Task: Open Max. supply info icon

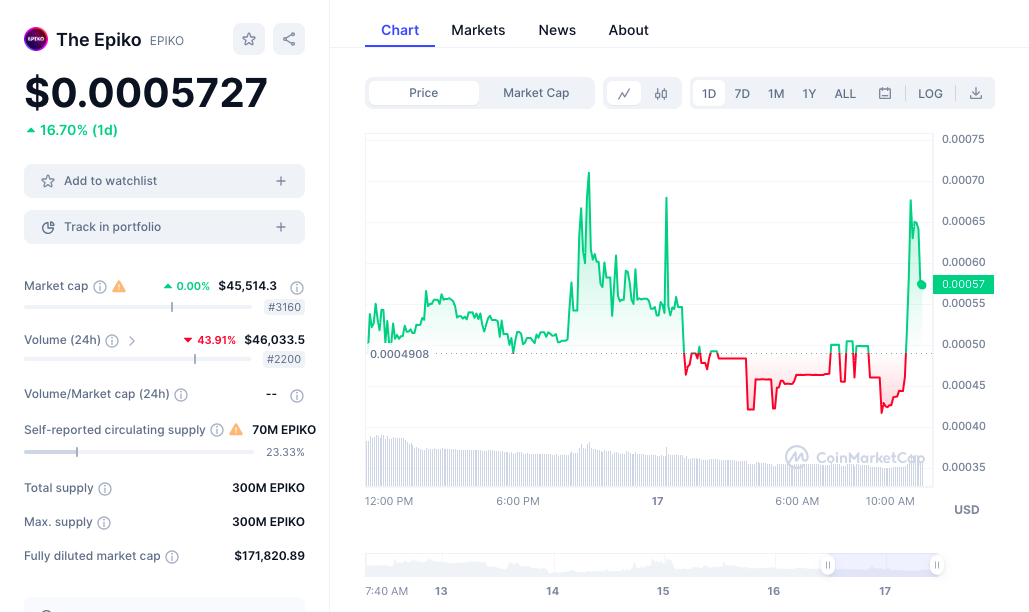Action: pos(104,523)
